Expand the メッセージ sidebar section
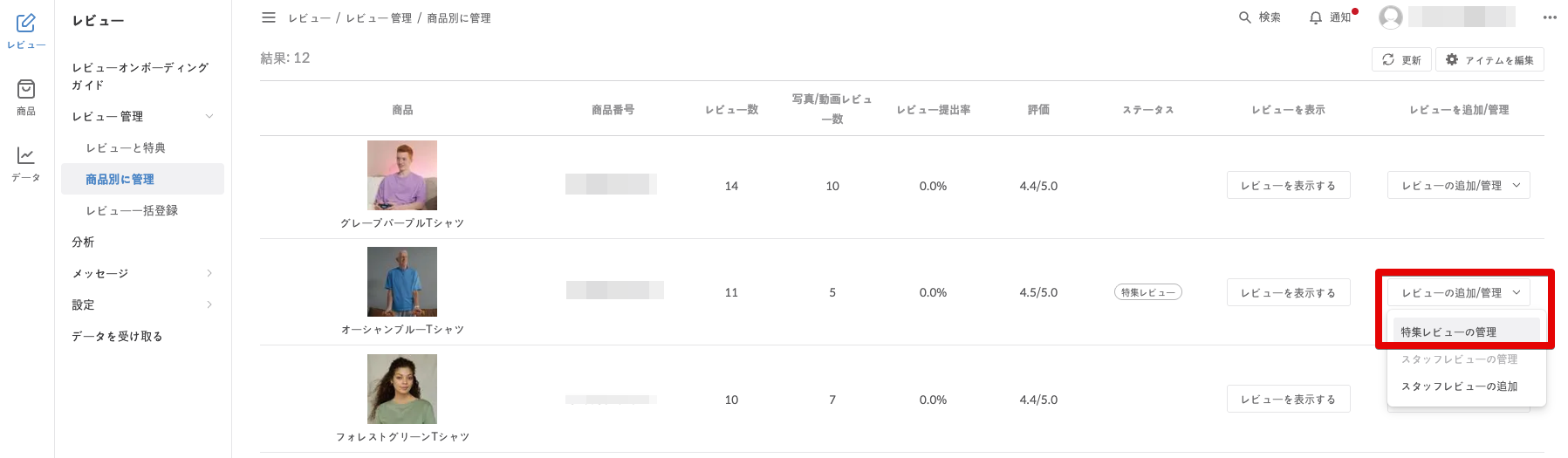 (209, 273)
